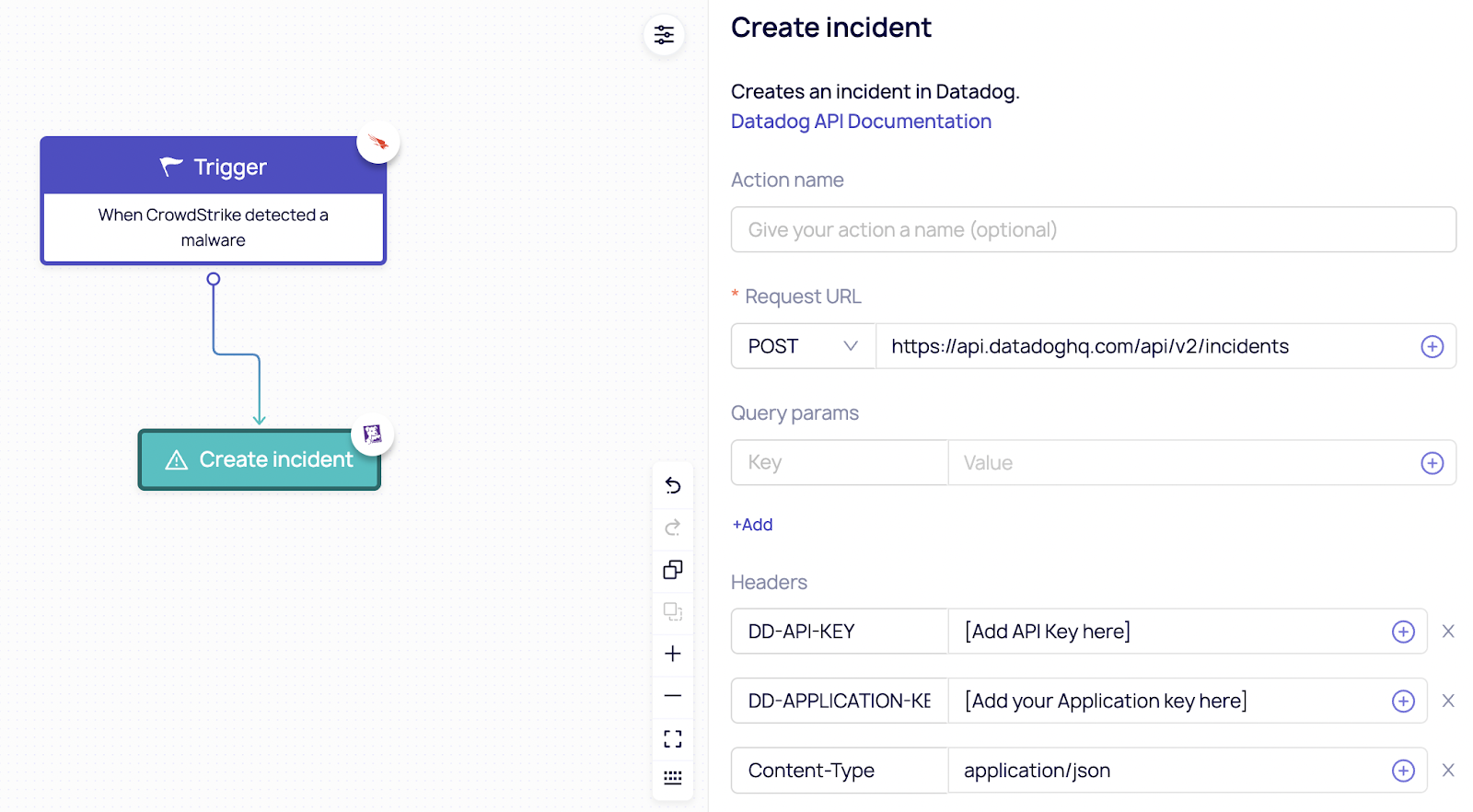1473x812 pixels.
Task: Delete the Content-Type header row
Action: pyautogui.click(x=1448, y=771)
